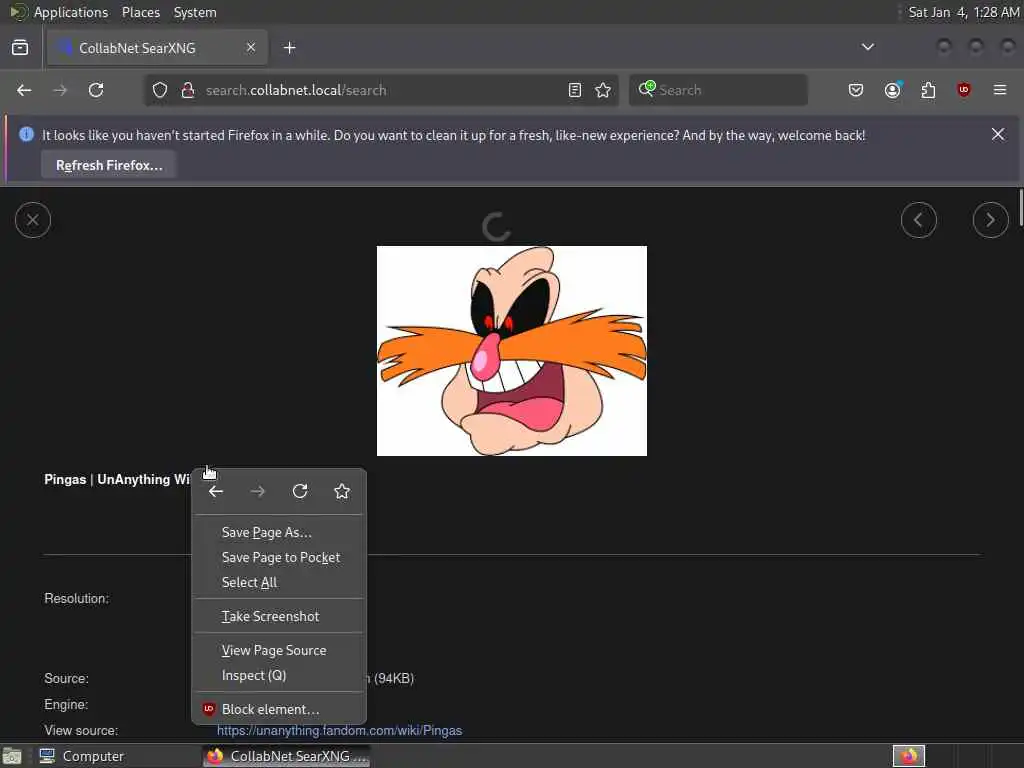1024x768 pixels.
Task: Click the (94KB) file size text
Action: click(x=394, y=679)
